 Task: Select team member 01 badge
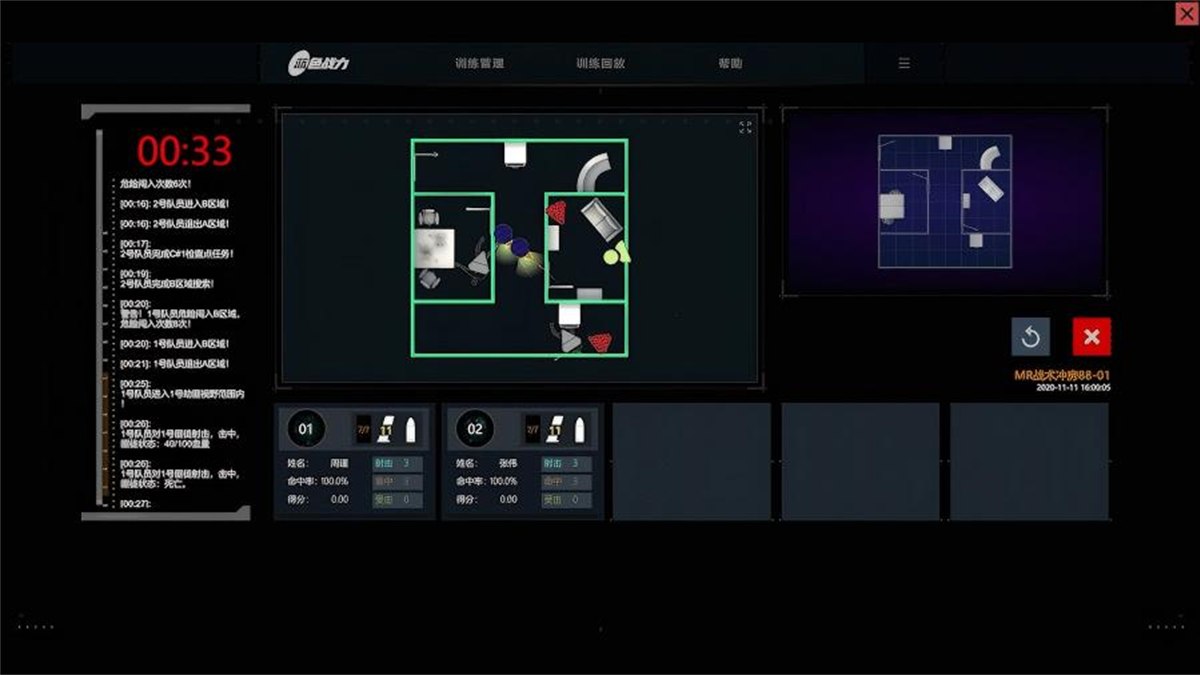point(306,429)
